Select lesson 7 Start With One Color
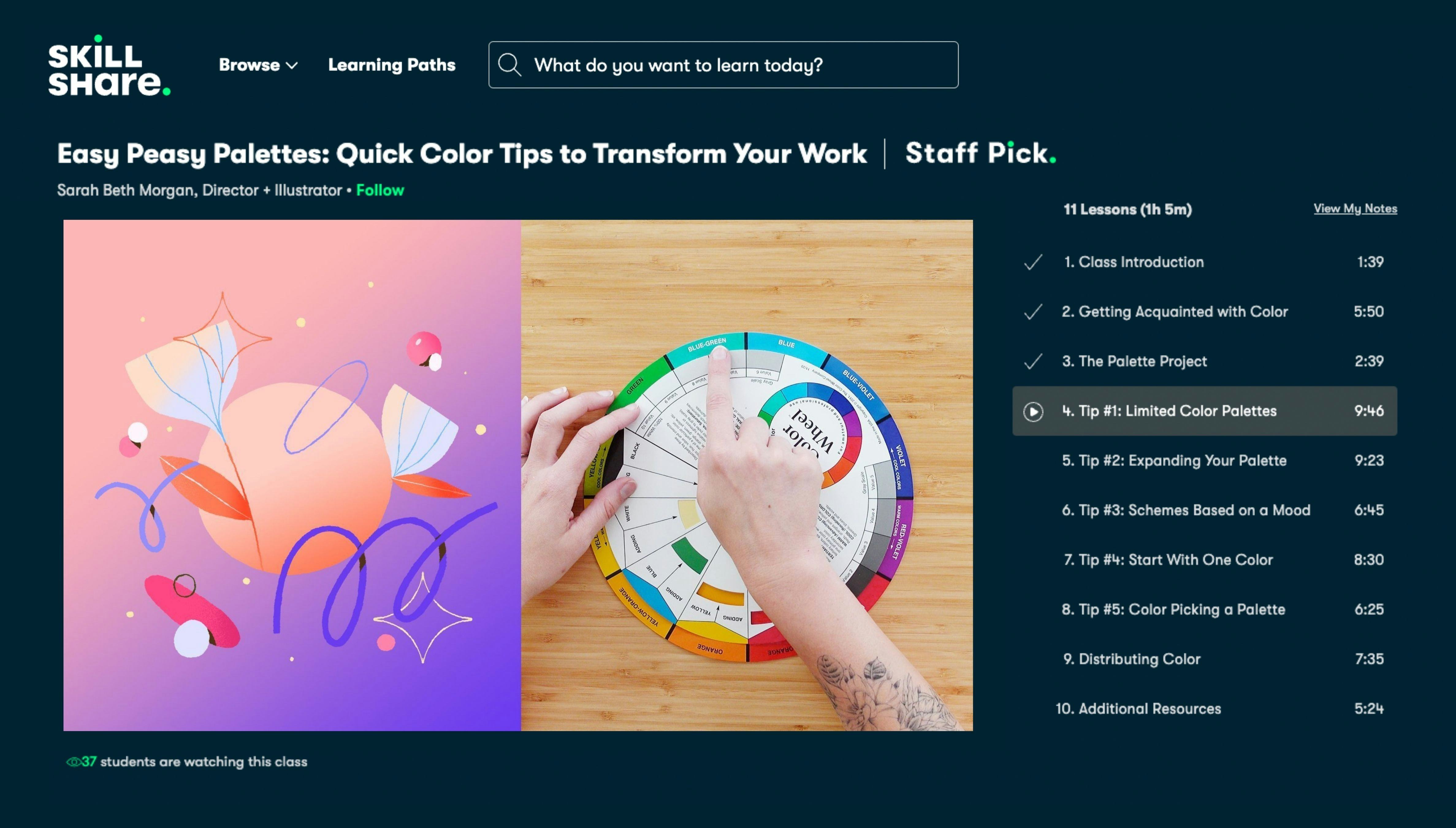1456x828 pixels. coord(1205,560)
